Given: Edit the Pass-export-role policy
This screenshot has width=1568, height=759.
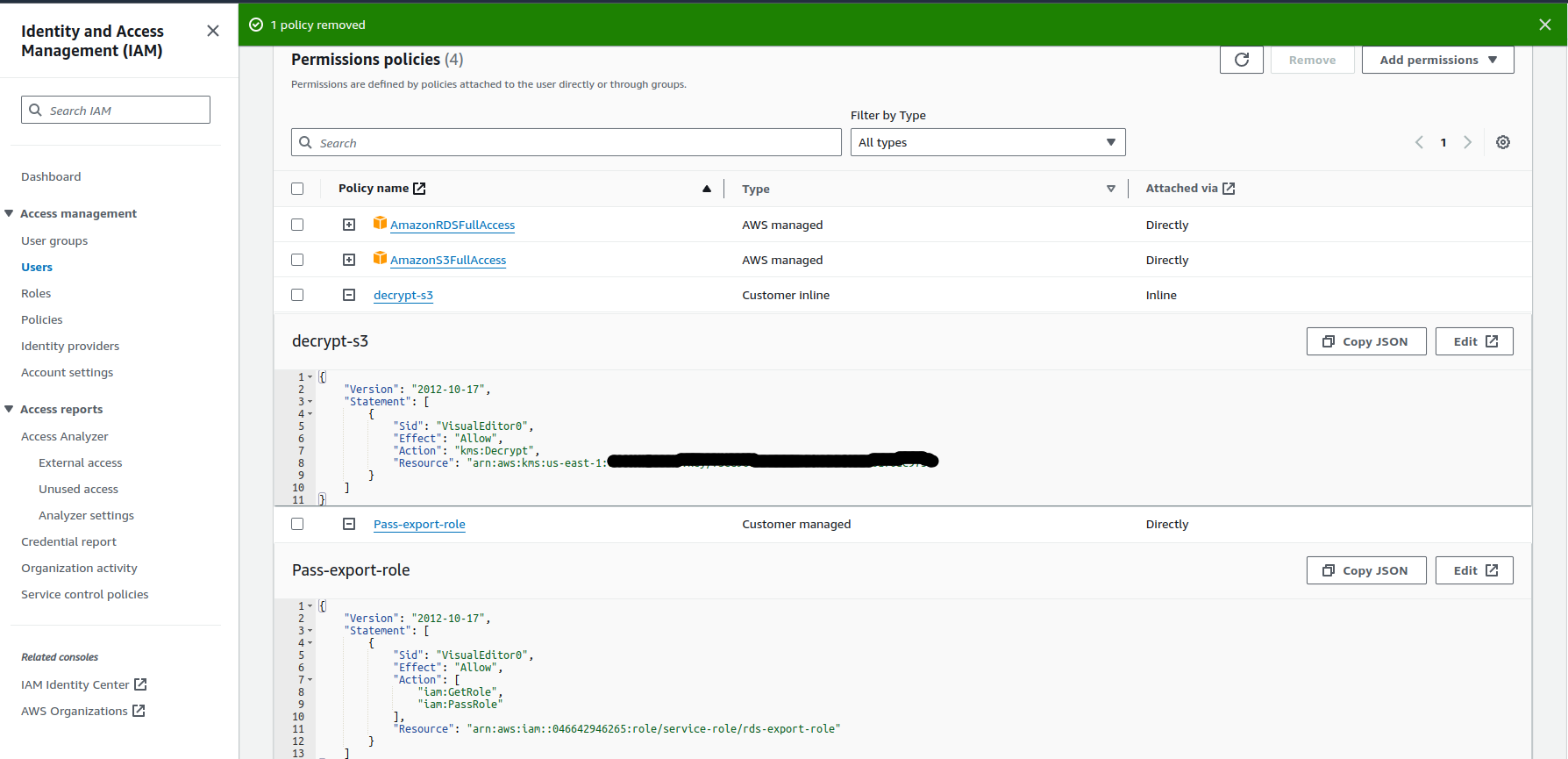Looking at the screenshot, I should (1474, 570).
